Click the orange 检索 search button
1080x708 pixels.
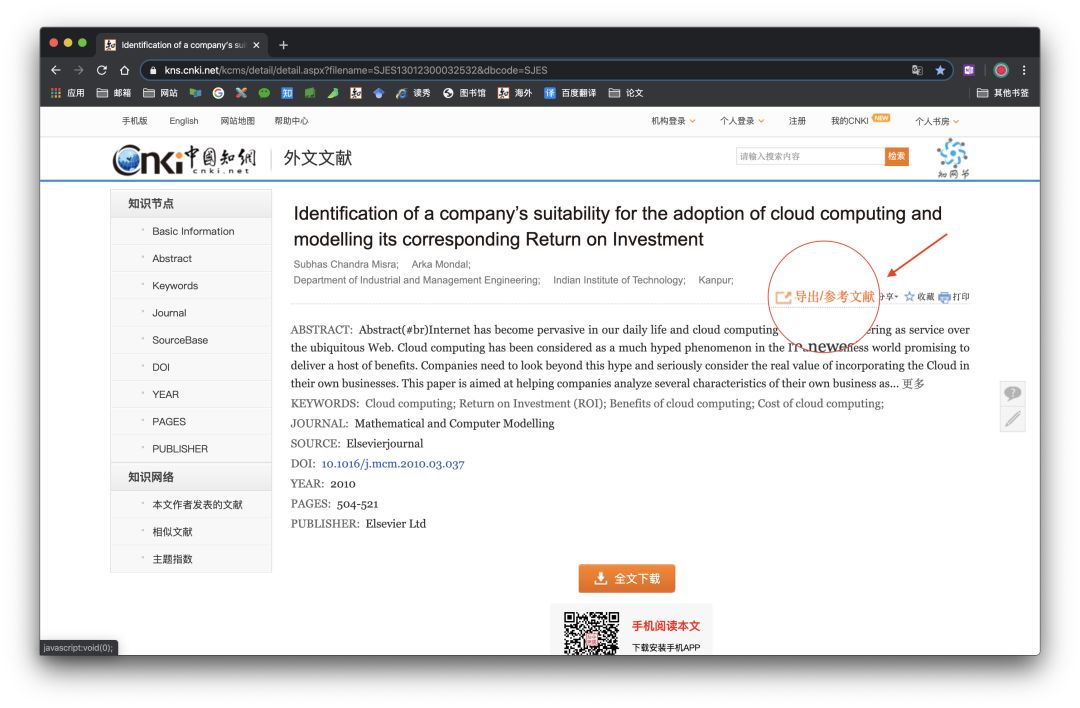pos(896,156)
